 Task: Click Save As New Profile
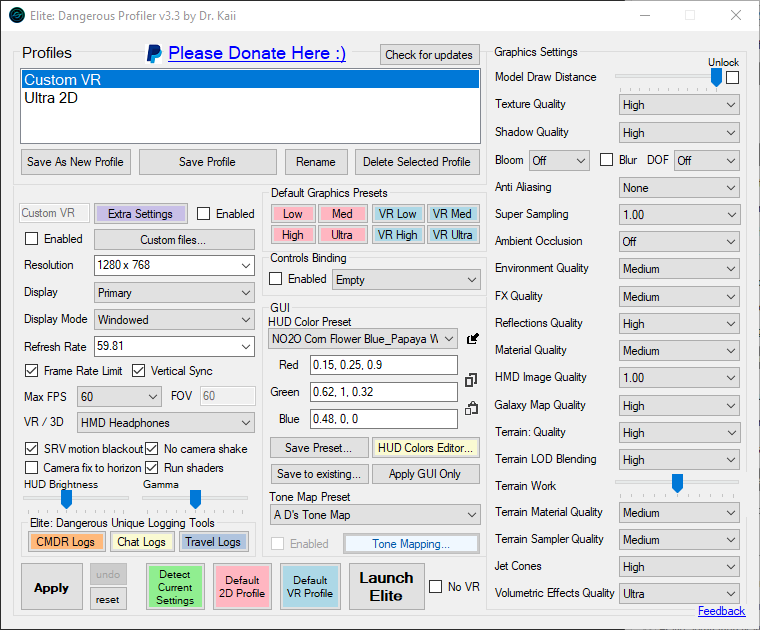[x=75, y=162]
